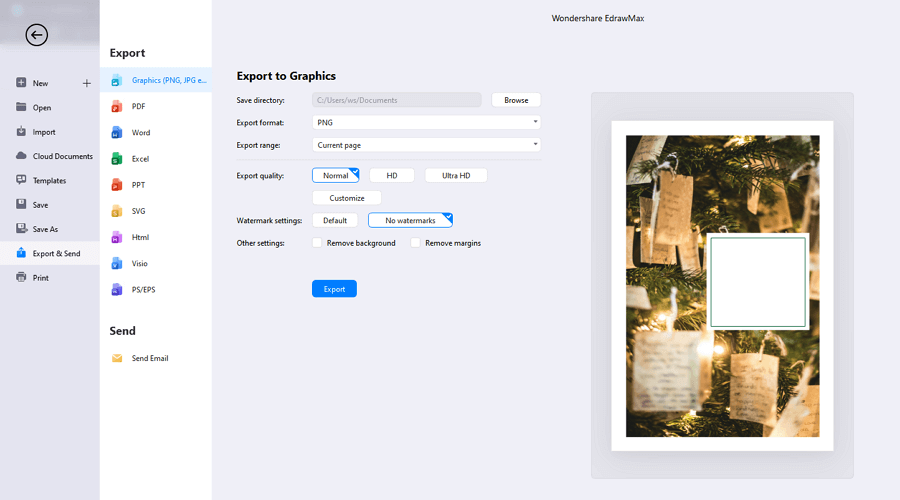Click the Browse button
The height and width of the screenshot is (500, 900).
click(516, 100)
